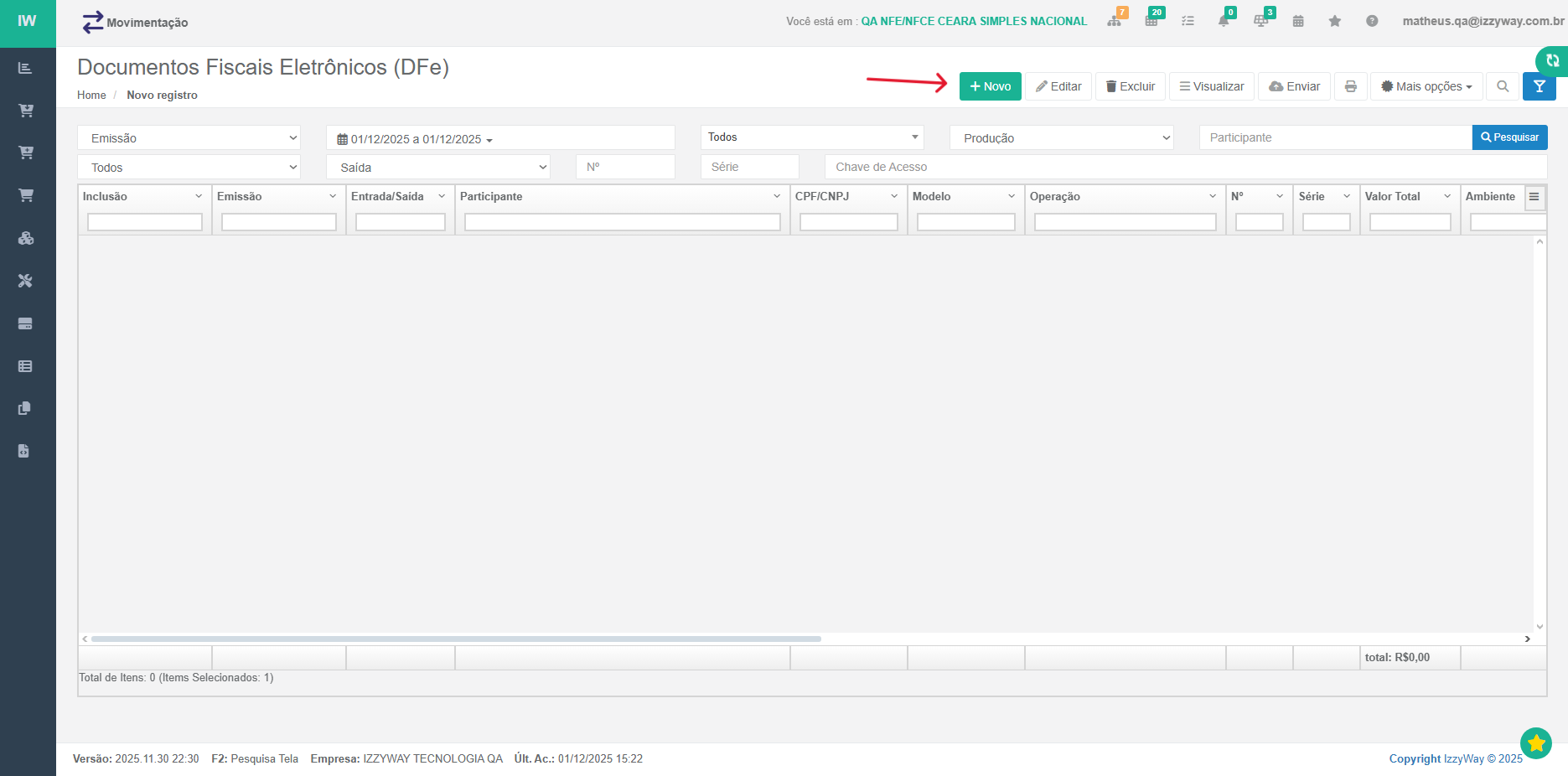Click the Novo button

[990, 86]
